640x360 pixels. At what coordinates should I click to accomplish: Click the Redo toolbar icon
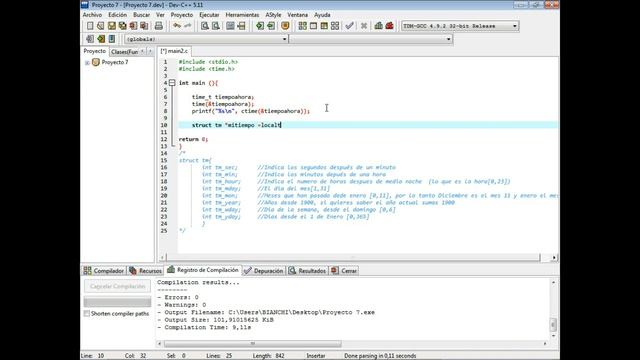click(187, 26)
